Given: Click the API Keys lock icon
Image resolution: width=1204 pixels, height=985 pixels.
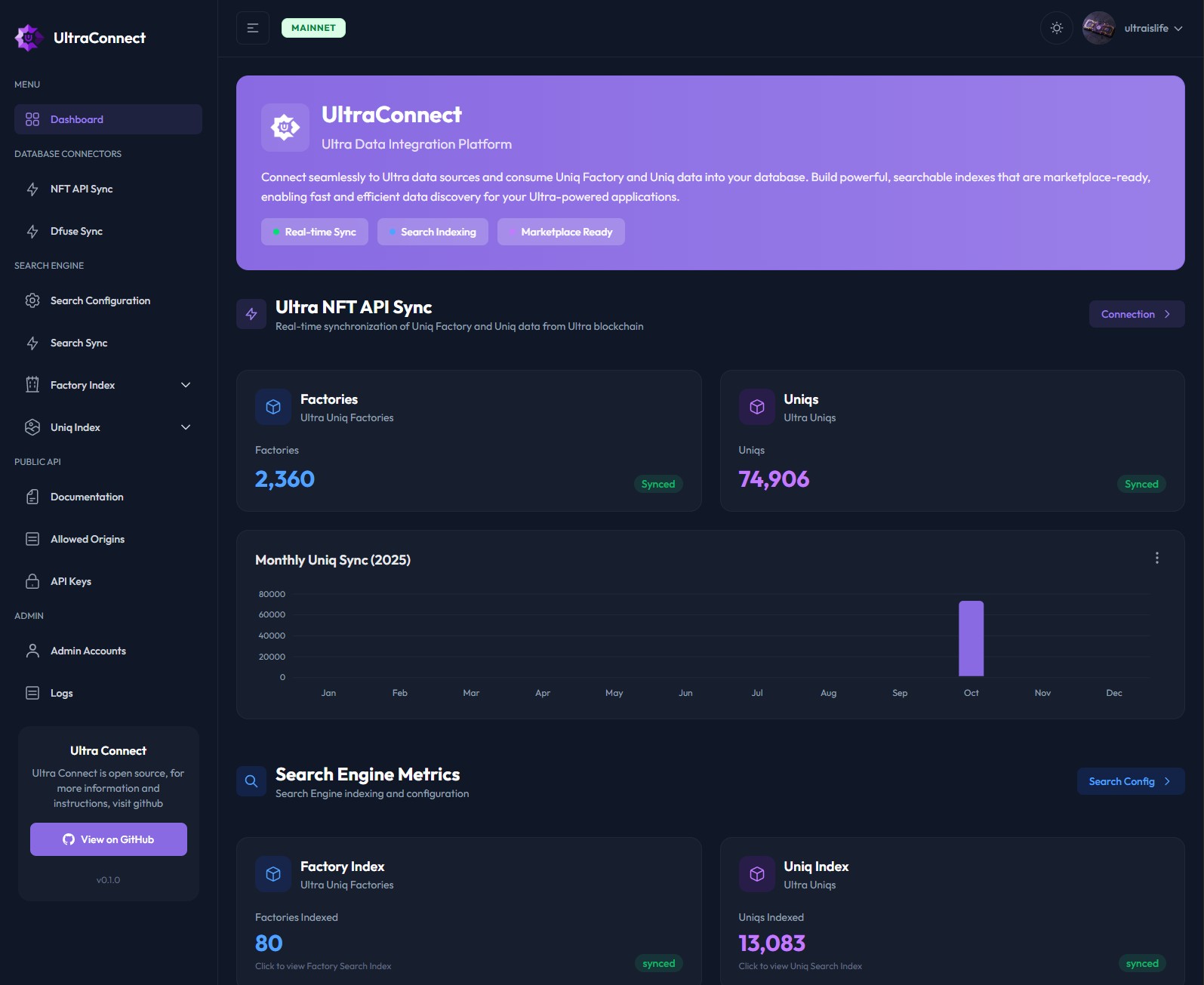Looking at the screenshot, I should tap(32, 581).
